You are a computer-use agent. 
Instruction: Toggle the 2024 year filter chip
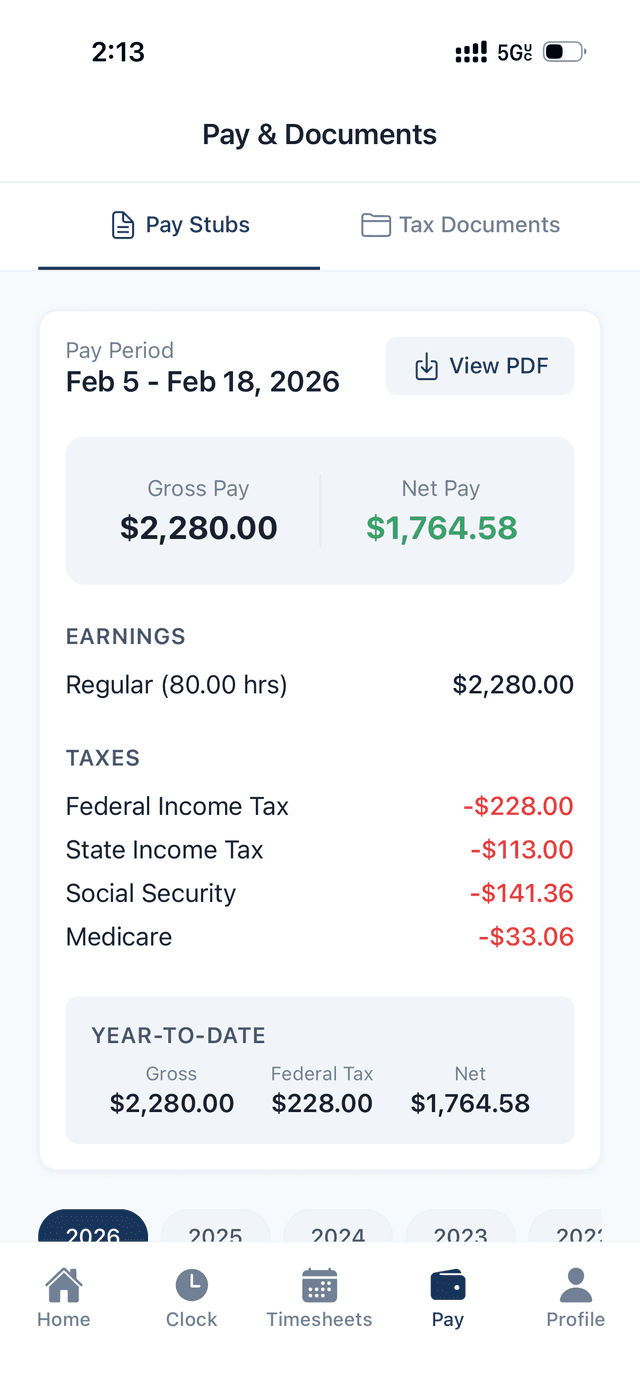click(338, 1237)
